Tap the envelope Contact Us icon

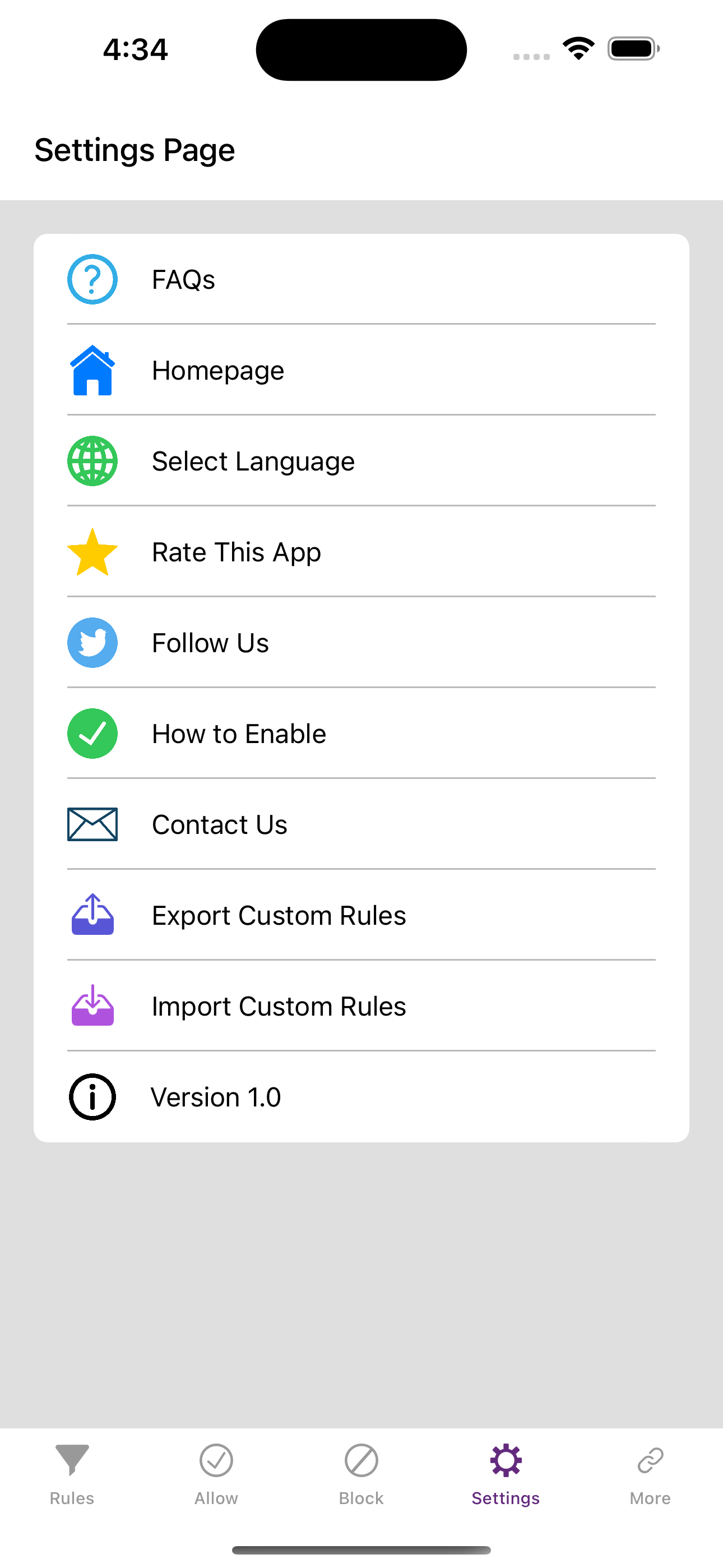[92, 824]
